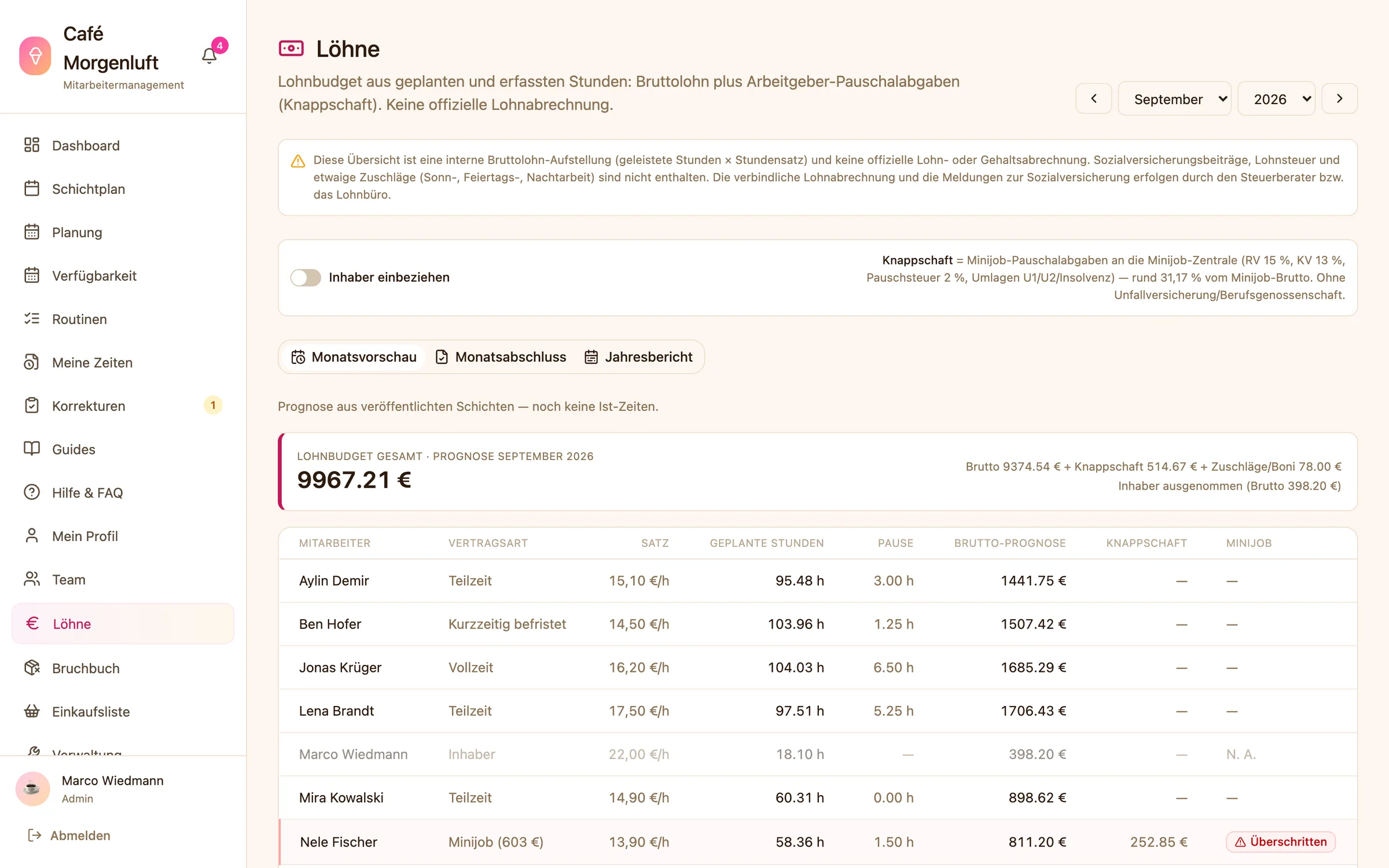The image size is (1389, 868).
Task: Click the Mein Profil person icon
Action: pos(32,535)
